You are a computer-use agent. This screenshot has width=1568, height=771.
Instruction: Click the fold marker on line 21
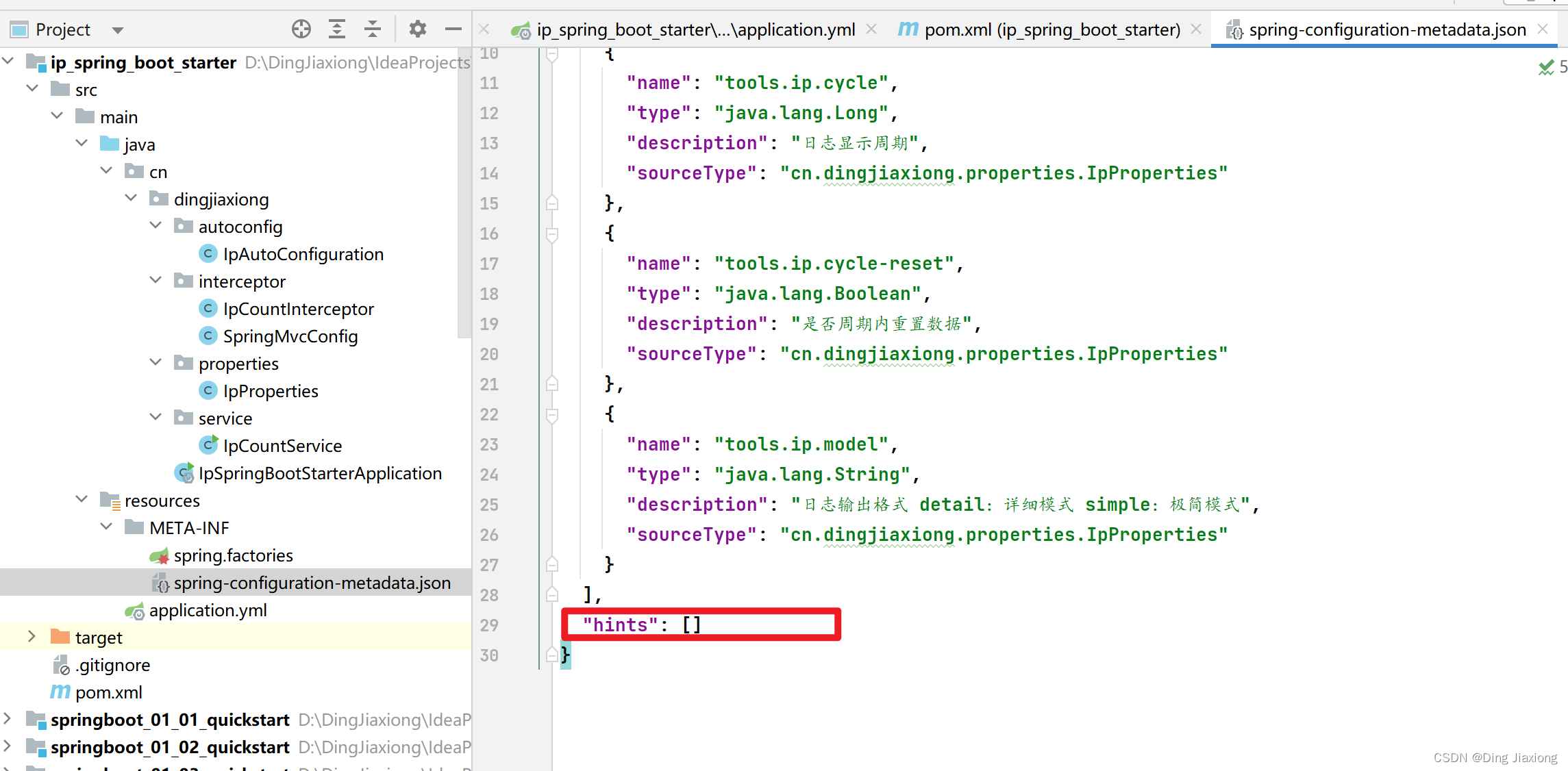tap(552, 384)
